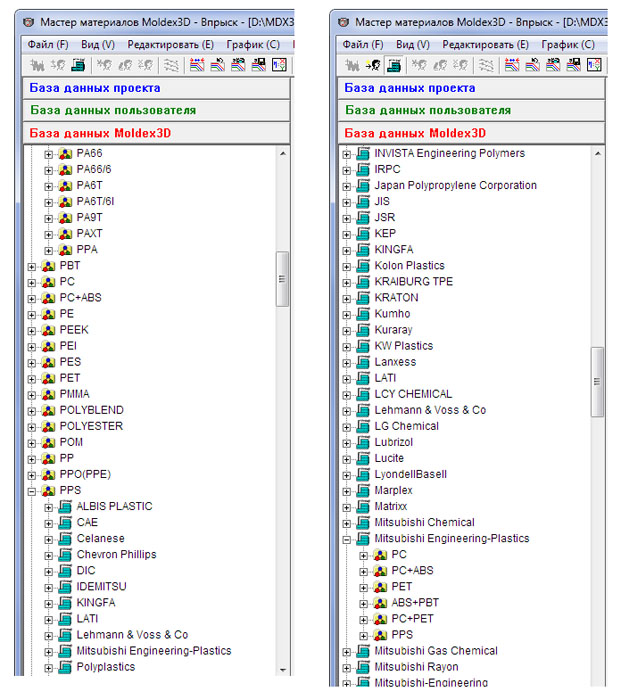
Task: Click the producer icon beside Lanxess
Action: coord(363,362)
